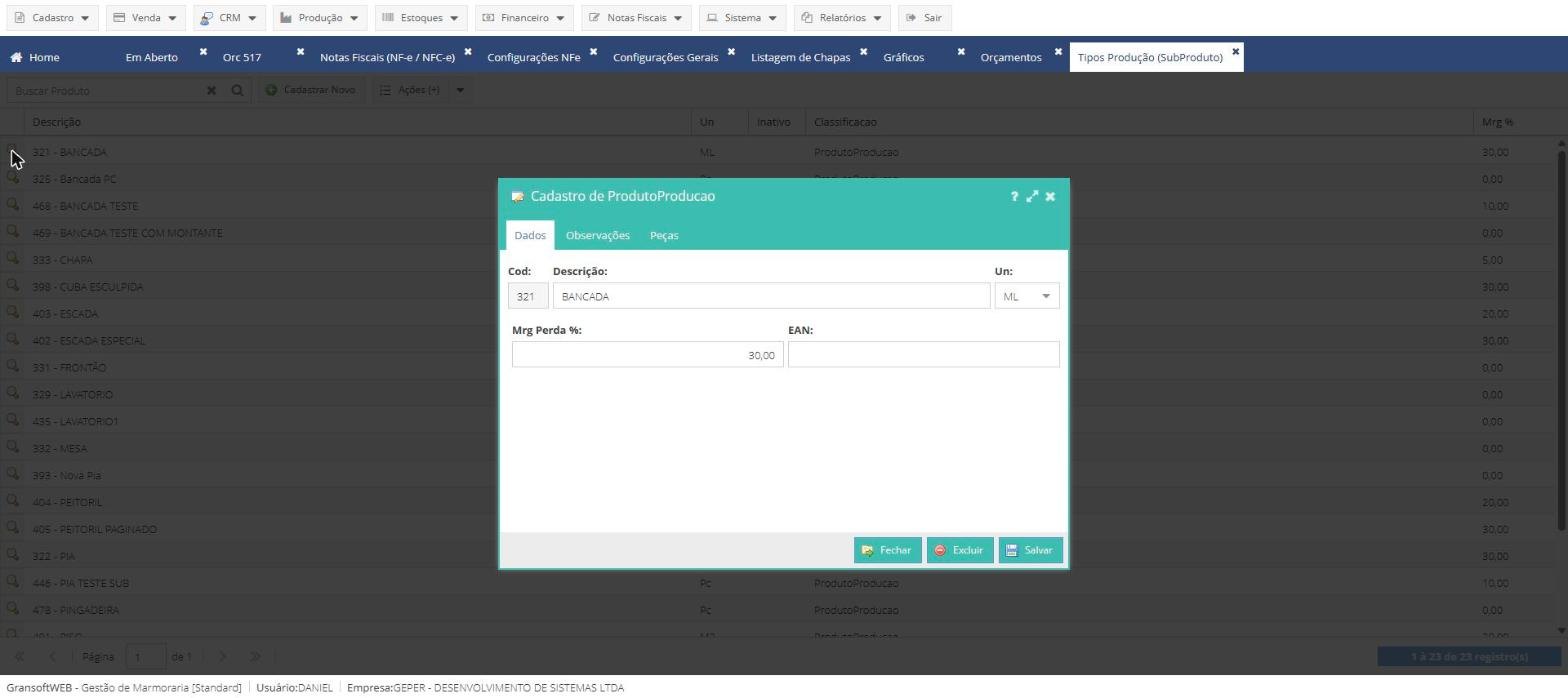Close the Configurações NFe tab
This screenshot has width=1568, height=698.
point(593,51)
